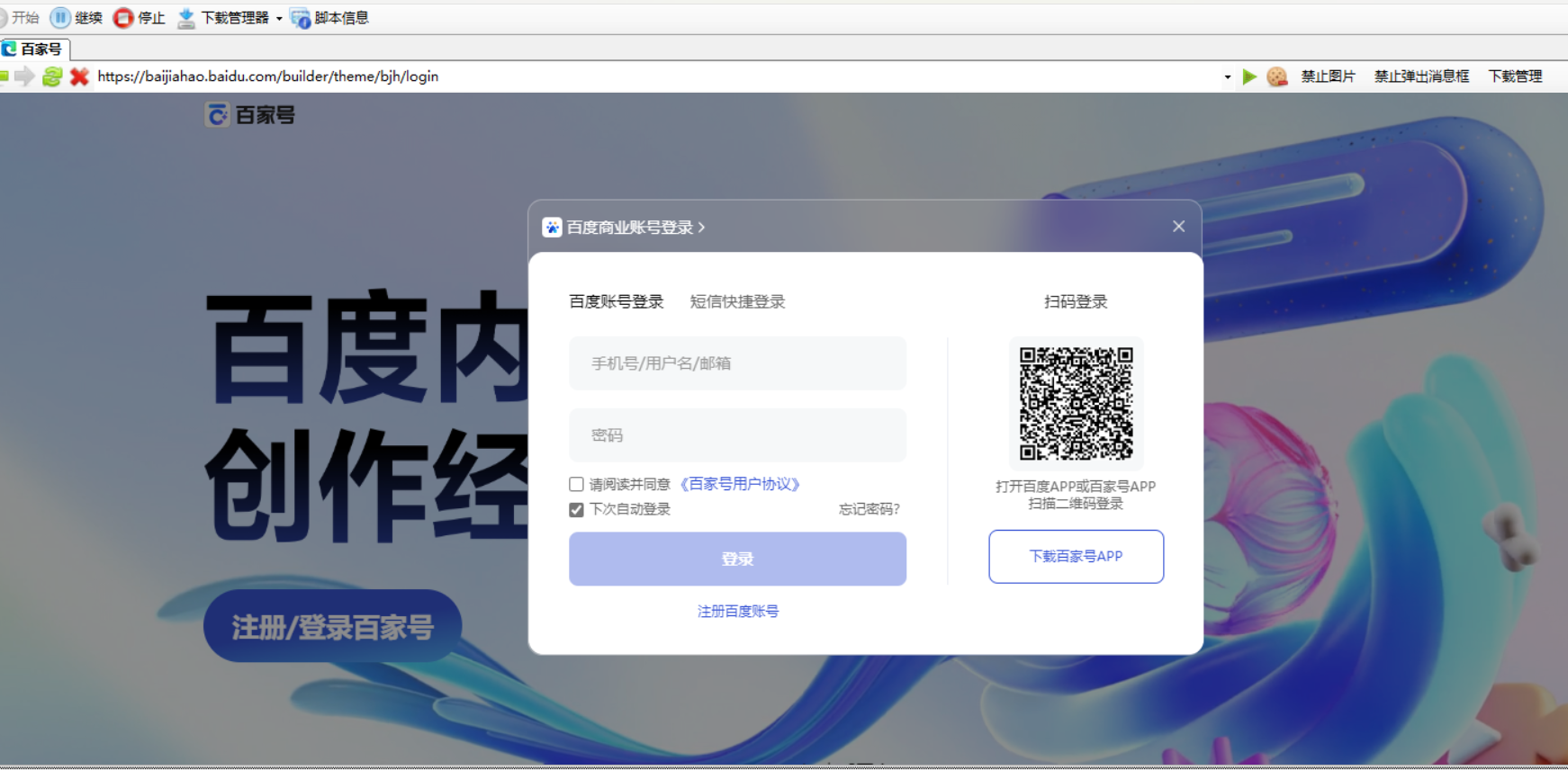Switch to 百度账号登录 tab
Image resolution: width=1568 pixels, height=770 pixels.
pyautogui.click(x=617, y=301)
